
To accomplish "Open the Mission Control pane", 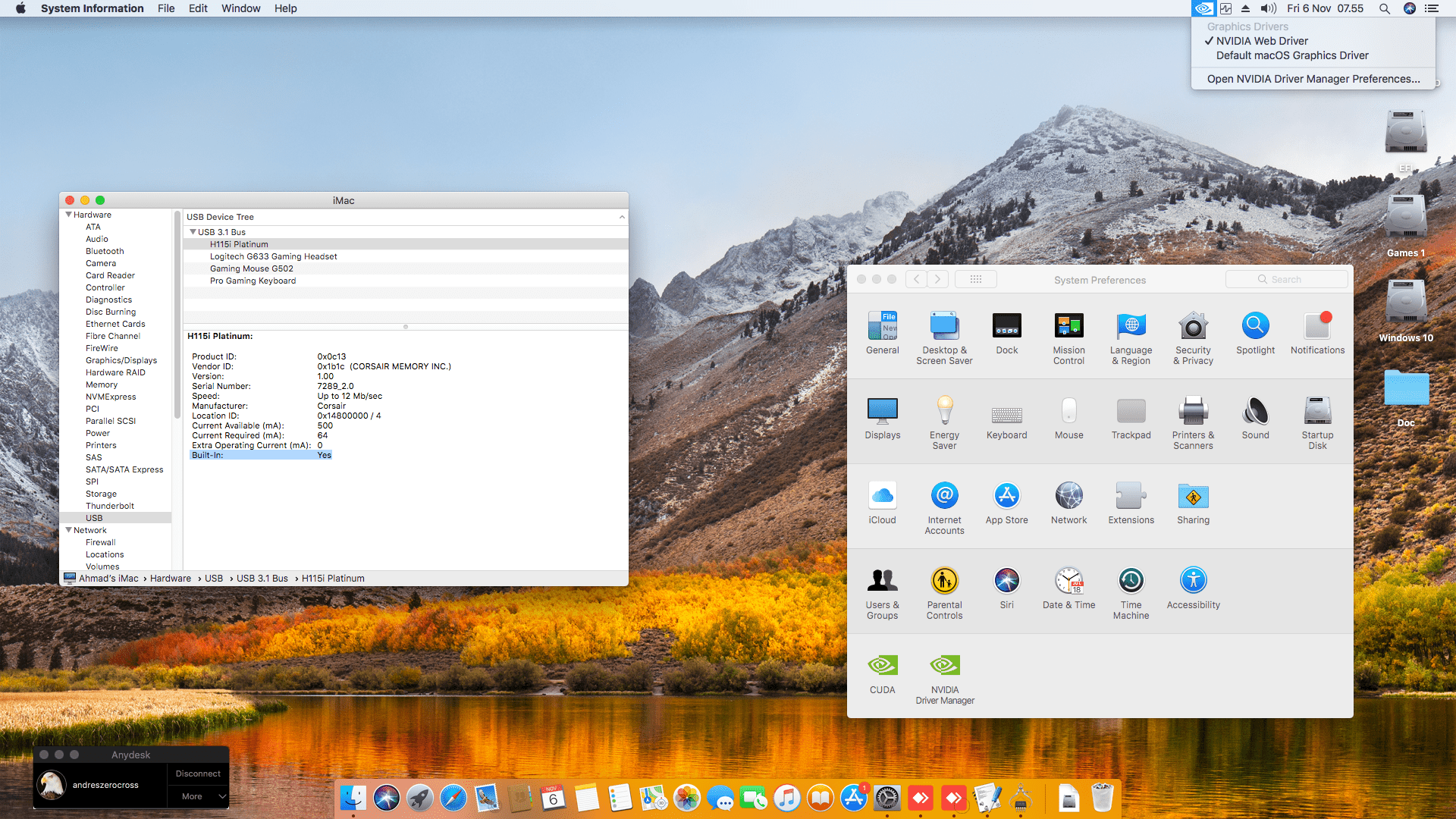I will click(1068, 328).
